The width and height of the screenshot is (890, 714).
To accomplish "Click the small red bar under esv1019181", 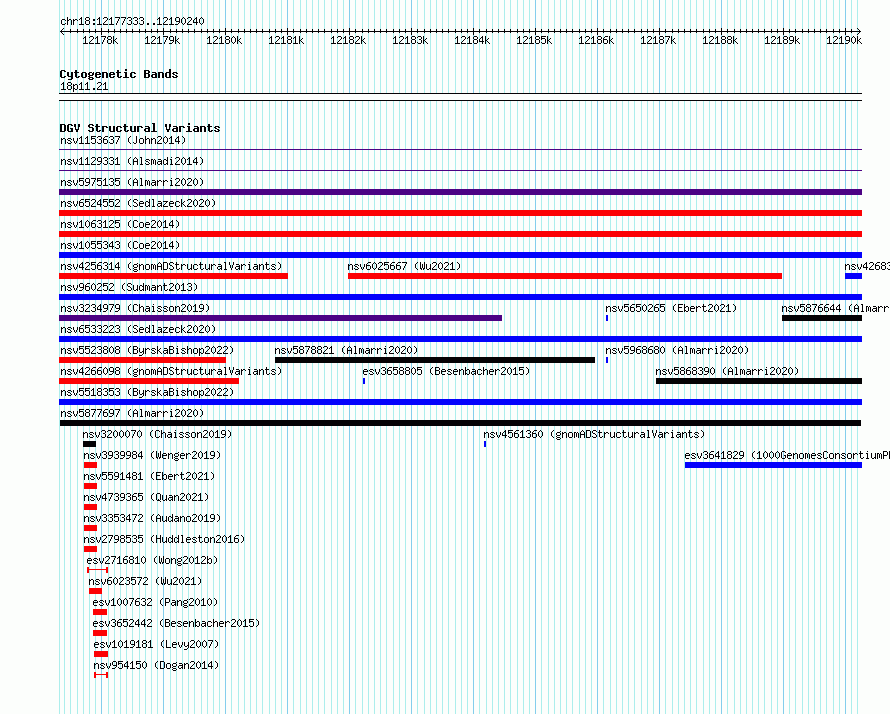I will coord(101,654).
